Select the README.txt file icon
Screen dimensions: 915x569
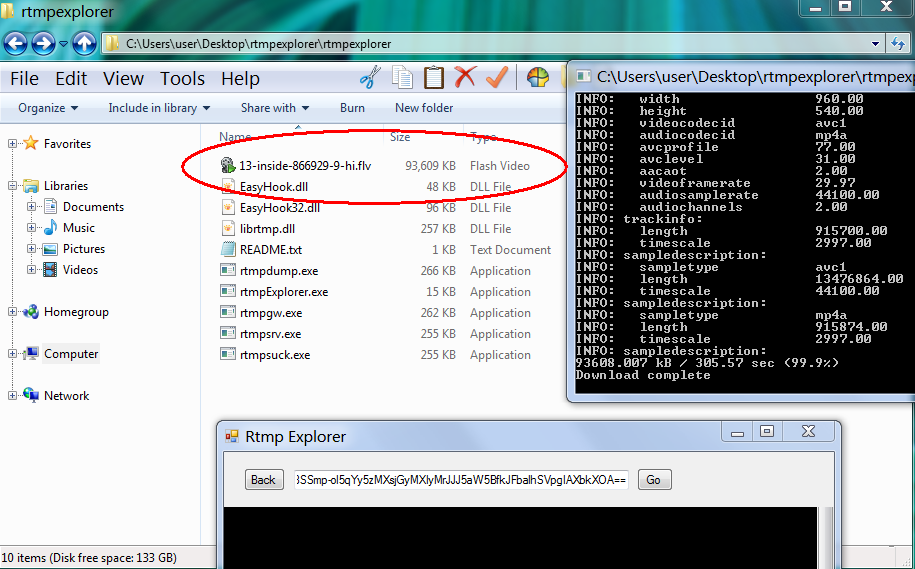tap(228, 249)
